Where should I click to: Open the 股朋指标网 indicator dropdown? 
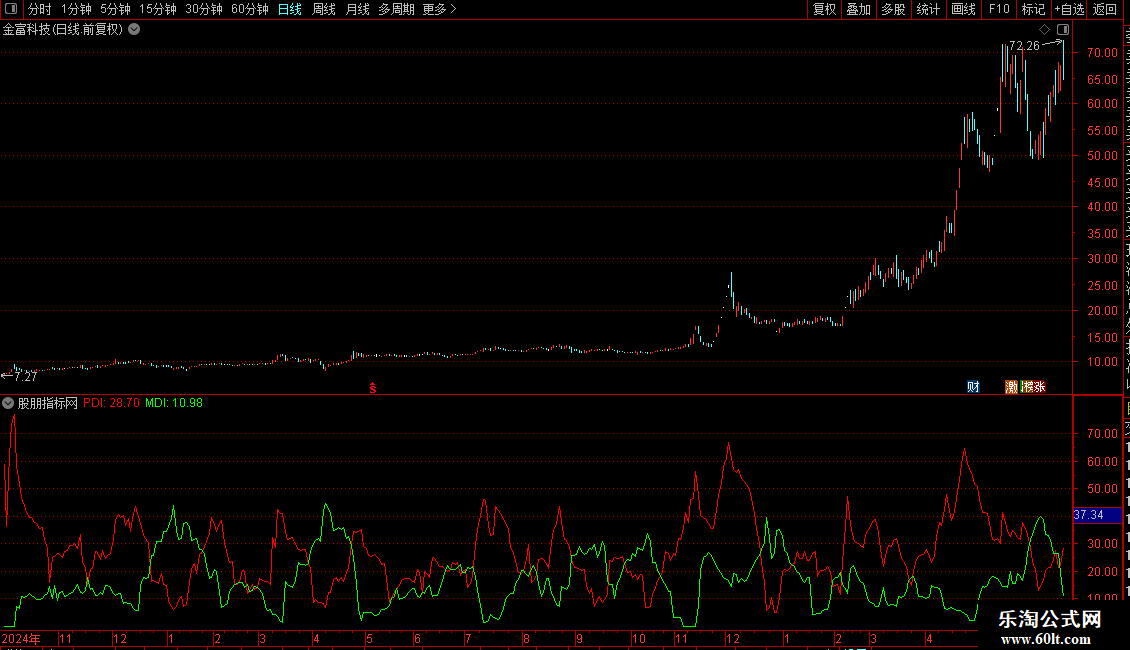pyautogui.click(x=8, y=404)
